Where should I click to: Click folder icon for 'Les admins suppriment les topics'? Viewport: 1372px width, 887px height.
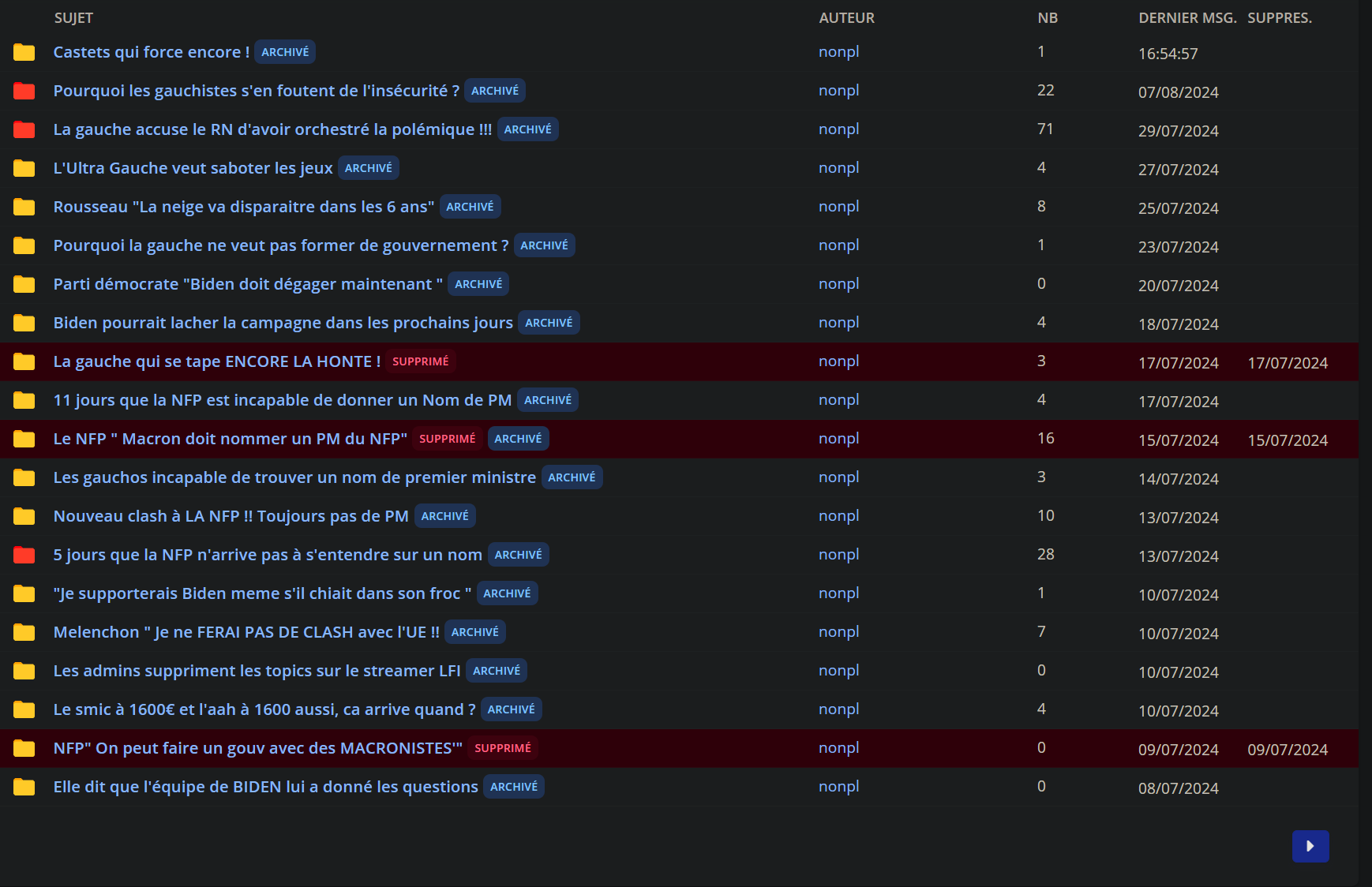(x=24, y=671)
